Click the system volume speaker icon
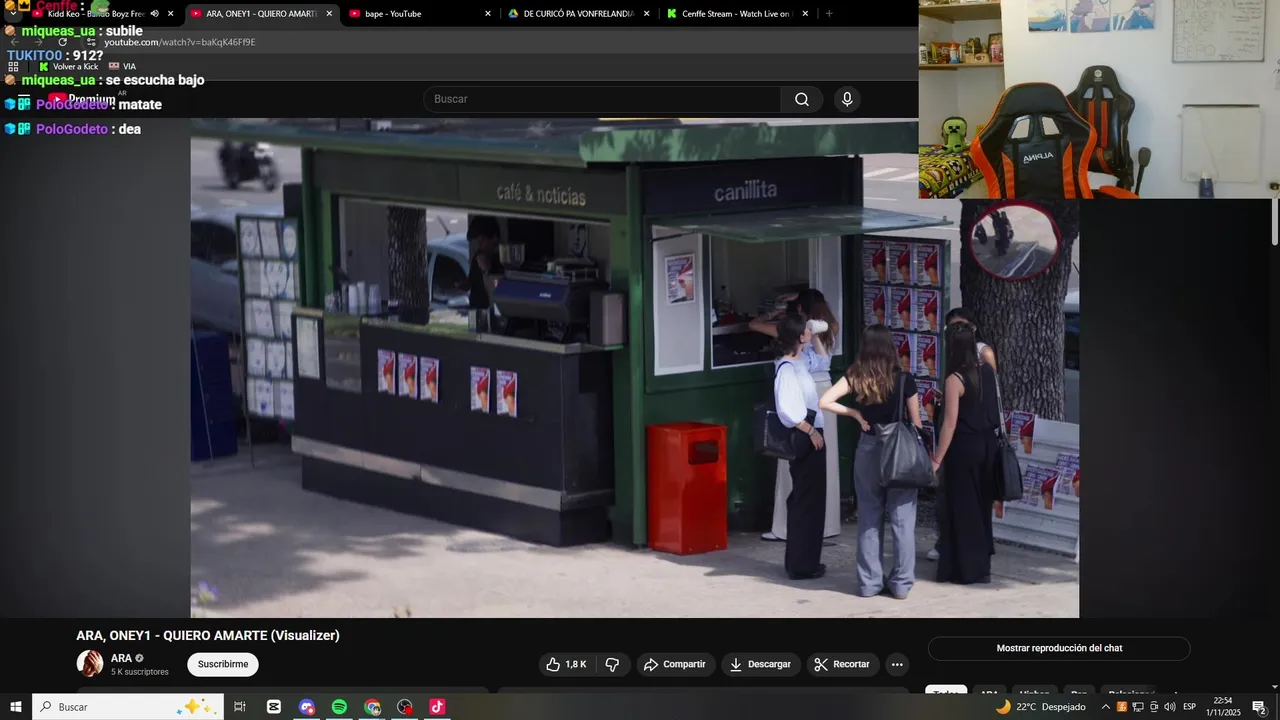Viewport: 1280px width, 720px height. 1169,707
